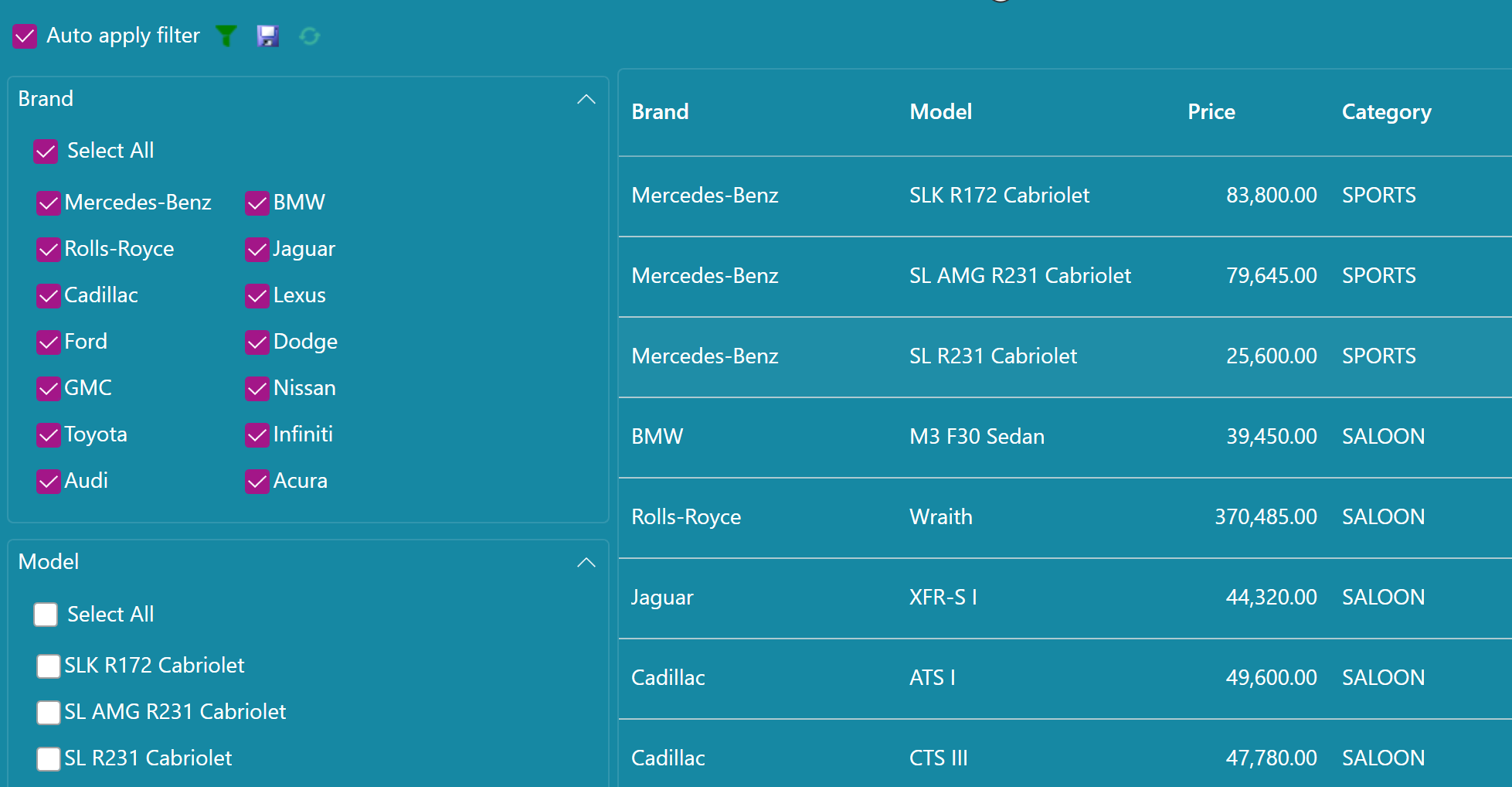The height and width of the screenshot is (787, 1512).
Task: Check the SL R231 Cabriolet model
Action: 48,758
